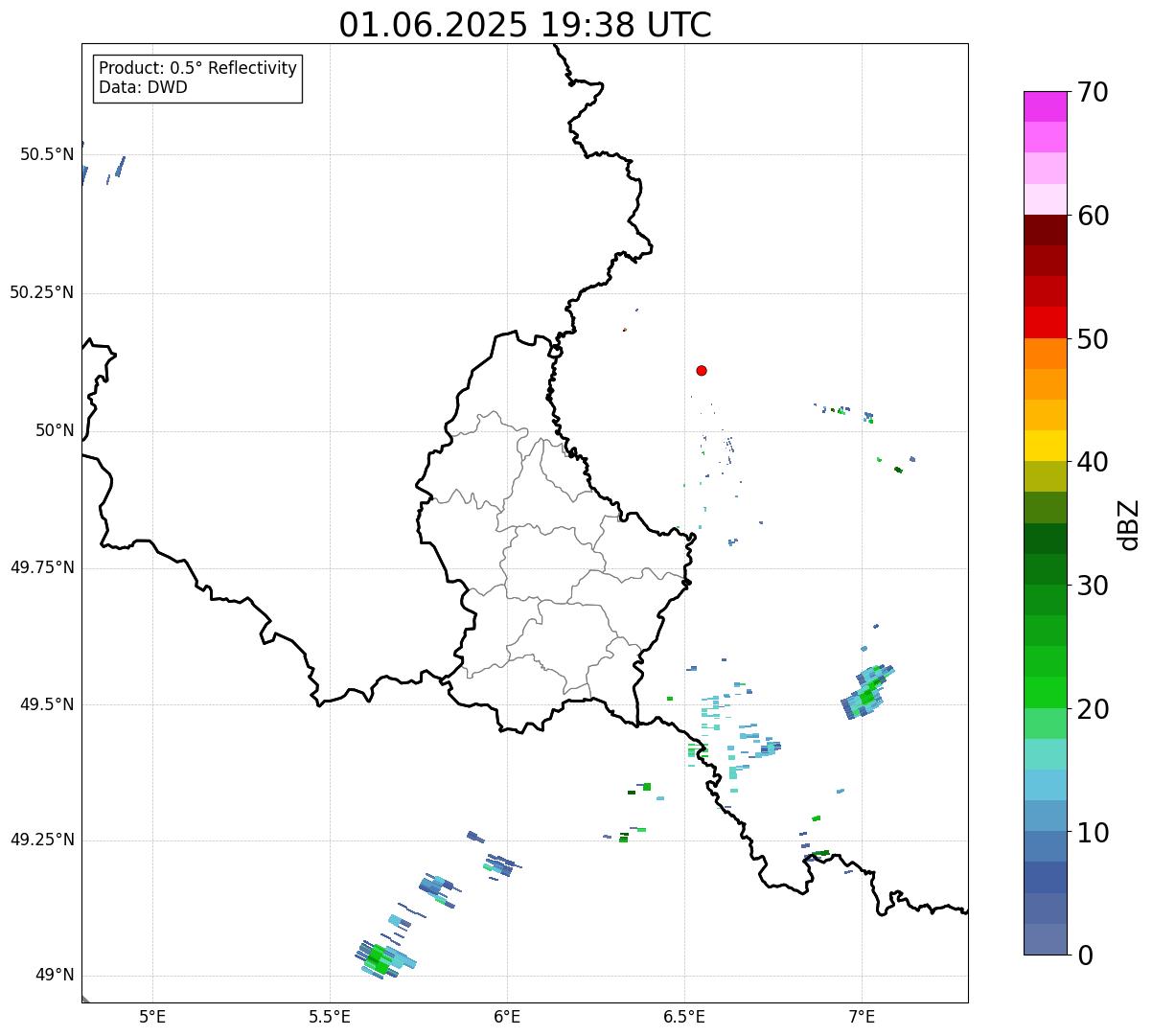Click the yellow colorbar swatch above 40

coord(1045,446)
